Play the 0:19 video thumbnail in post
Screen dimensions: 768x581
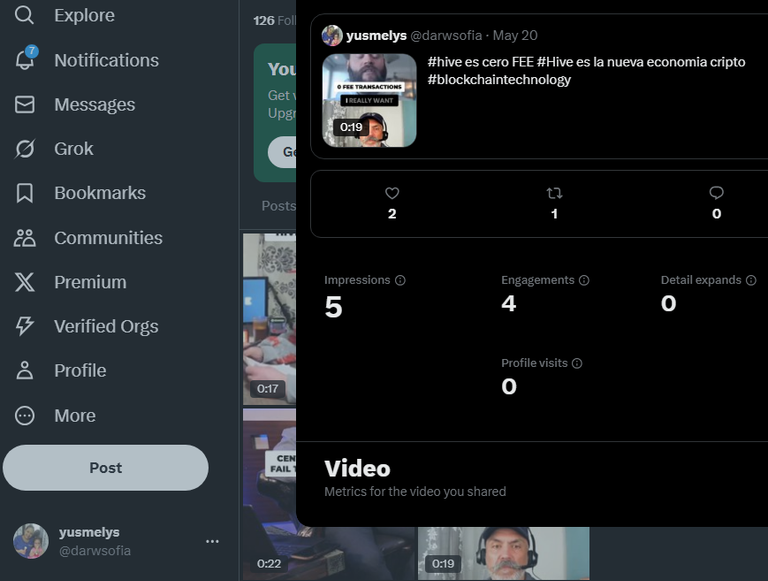369,100
